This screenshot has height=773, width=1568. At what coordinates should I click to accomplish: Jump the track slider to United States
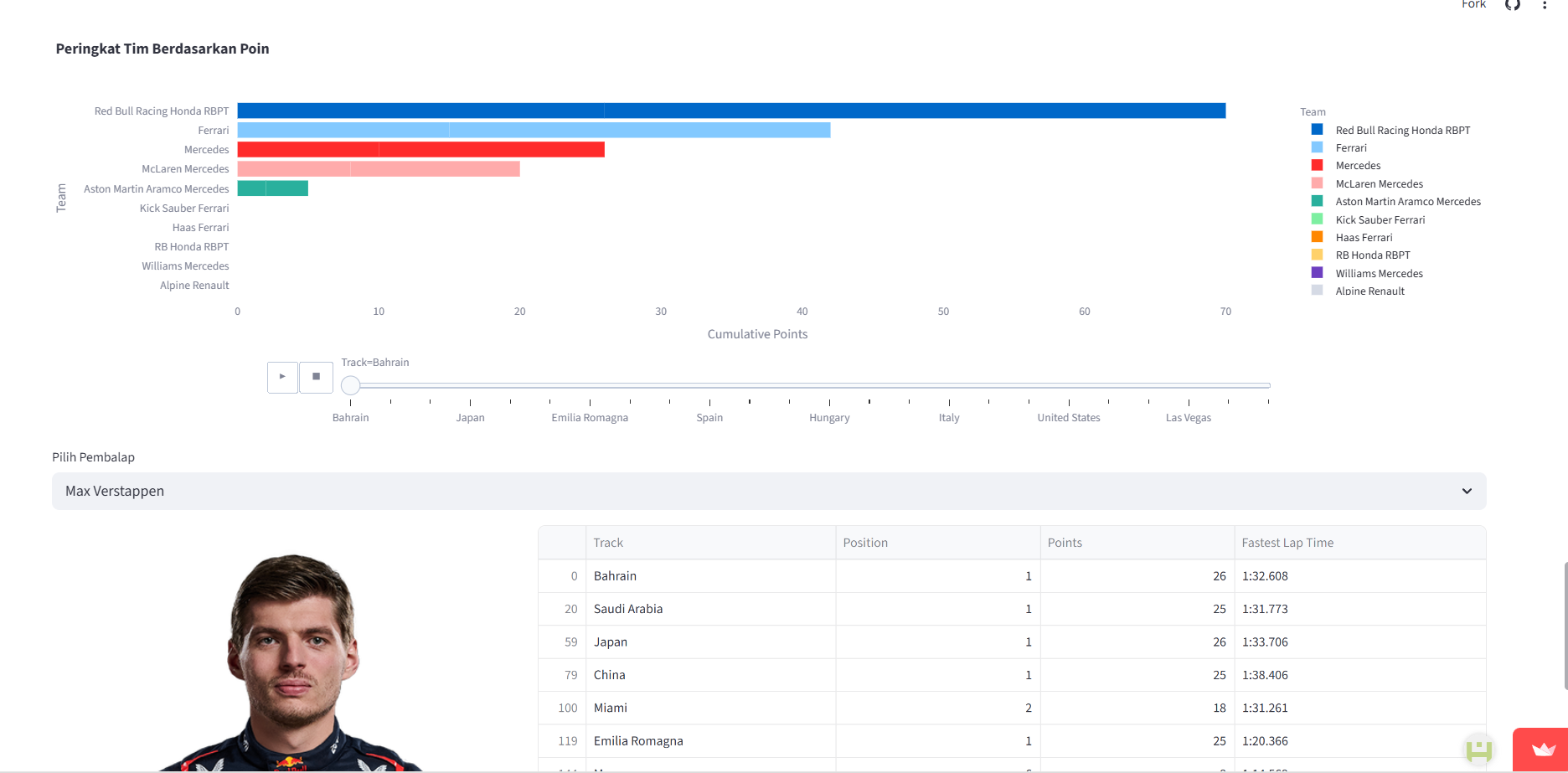1069,418
